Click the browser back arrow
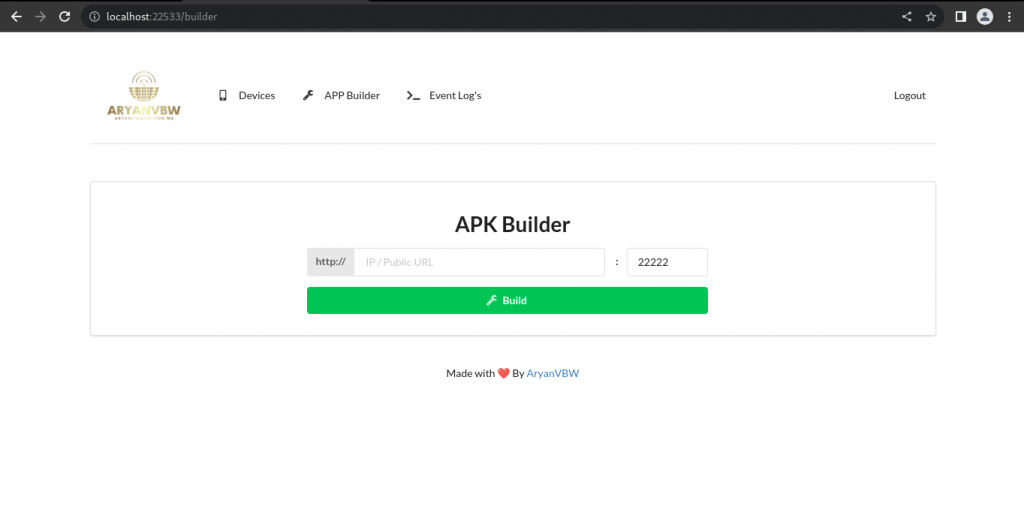 (x=16, y=16)
